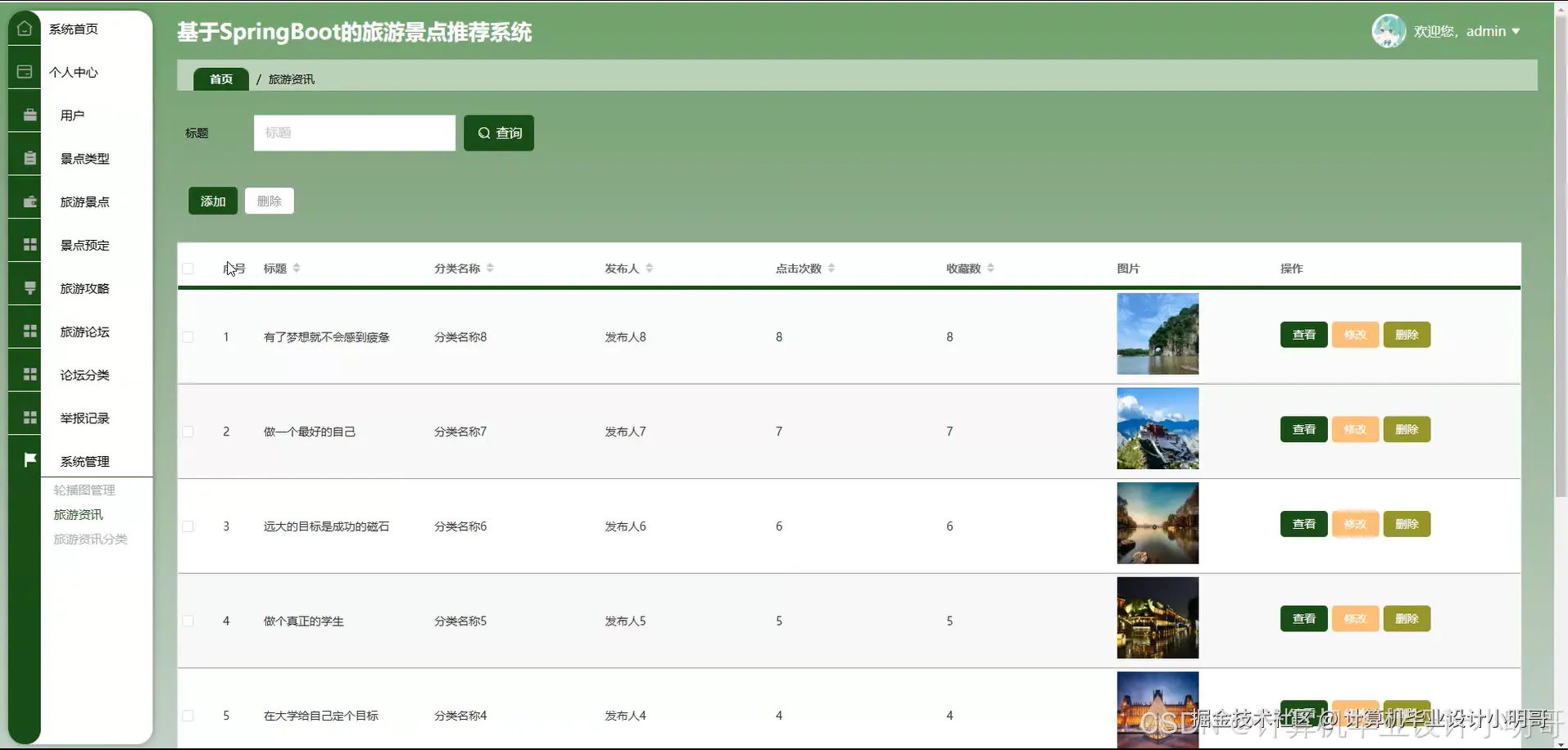1568x750 pixels.
Task: Open 旅游资讯分类 under 系统管理
Action: [90, 539]
